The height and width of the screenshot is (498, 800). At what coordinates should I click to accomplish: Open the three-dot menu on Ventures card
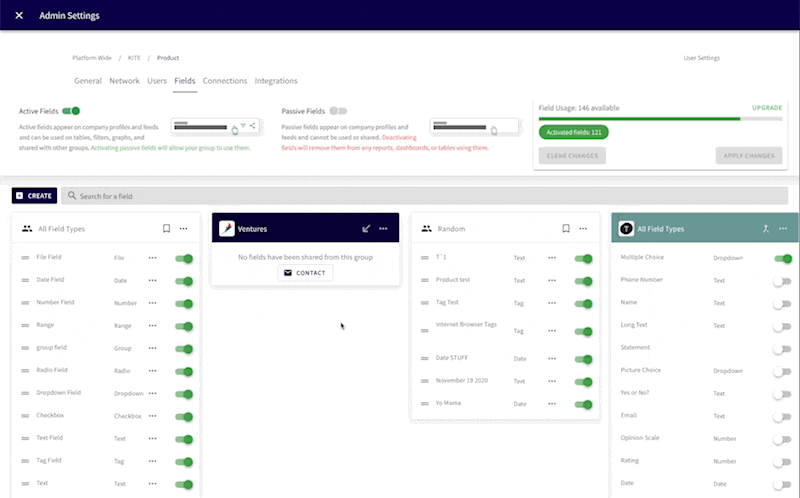(383, 228)
